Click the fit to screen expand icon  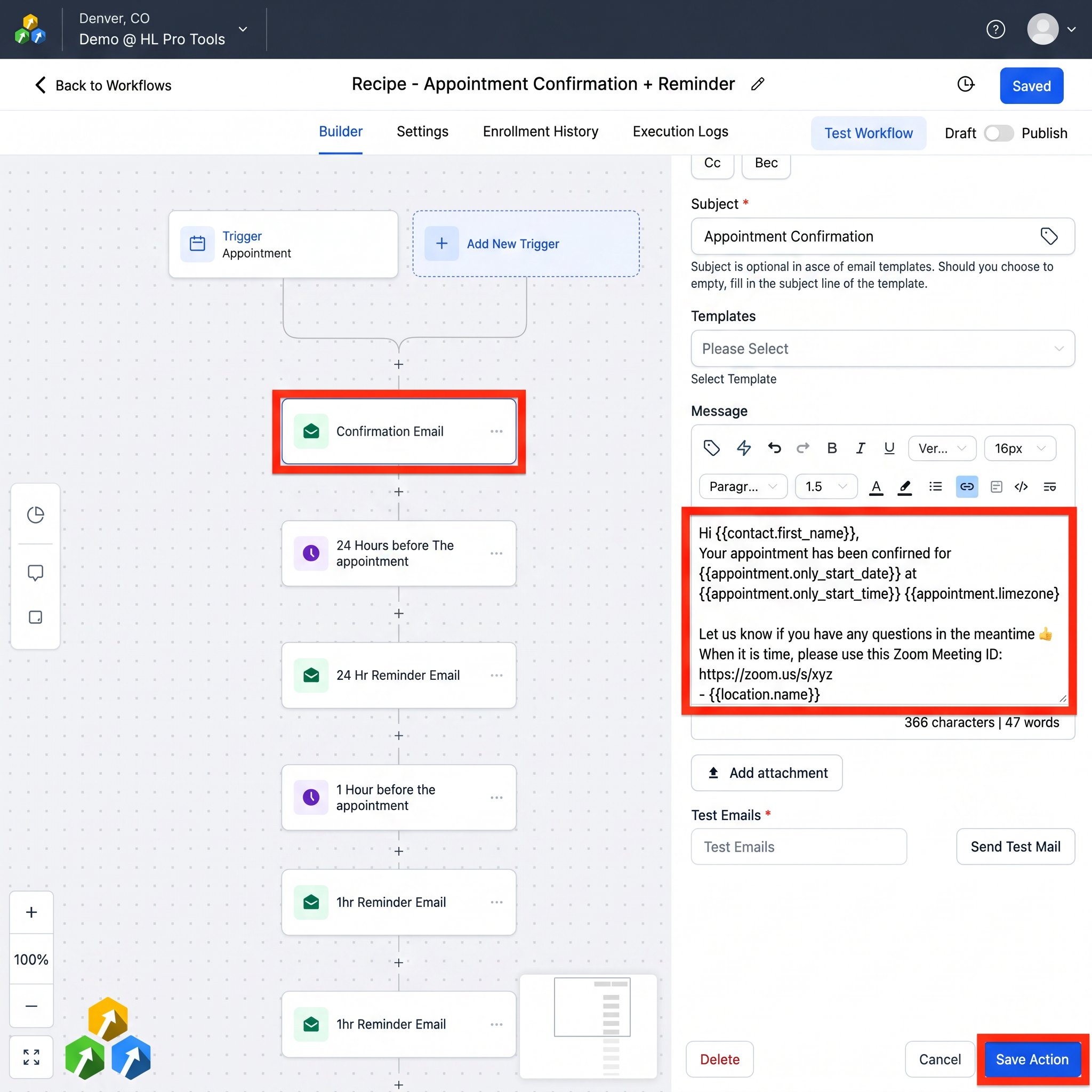click(x=31, y=1057)
